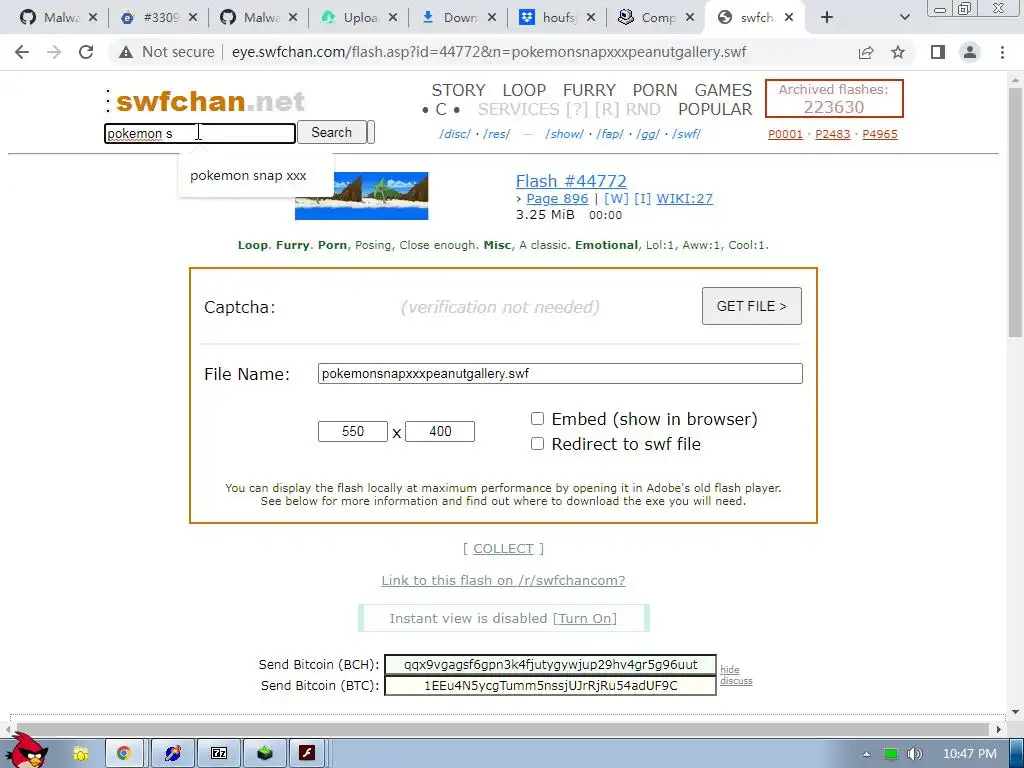Go to the /disc/ board link
This screenshot has height=768, width=1024.
point(455,134)
